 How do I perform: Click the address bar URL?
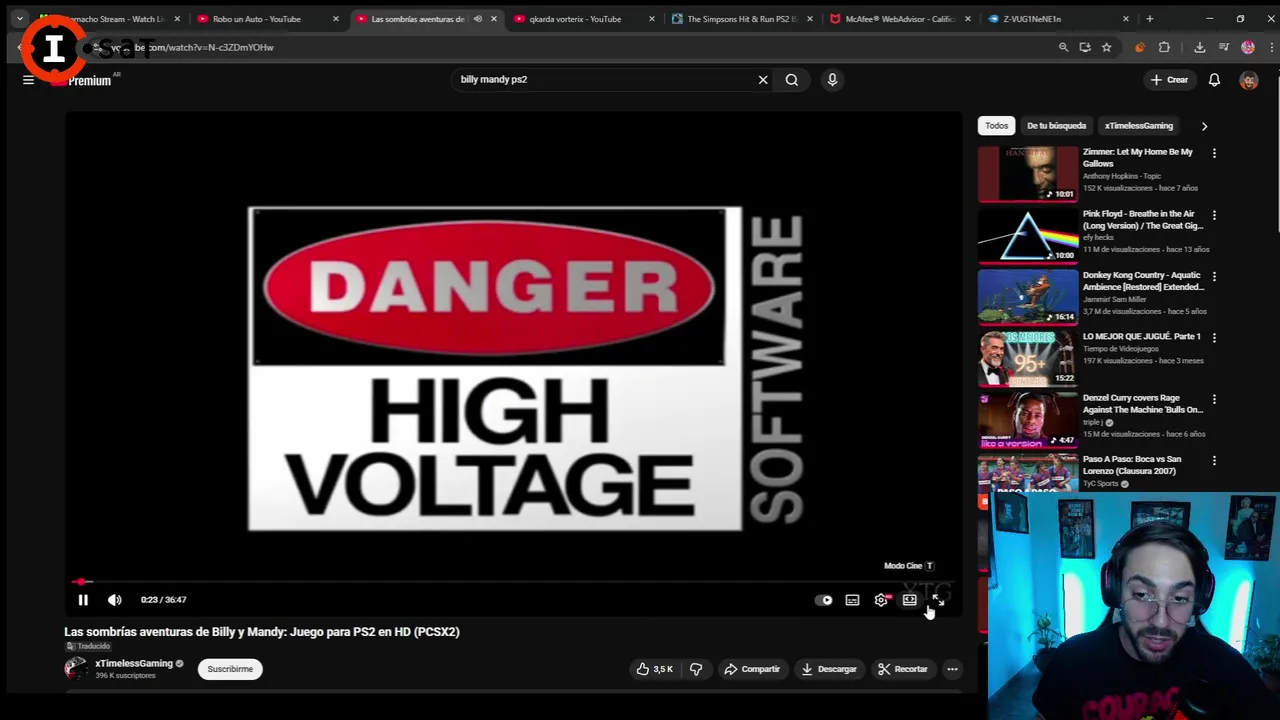(193, 47)
